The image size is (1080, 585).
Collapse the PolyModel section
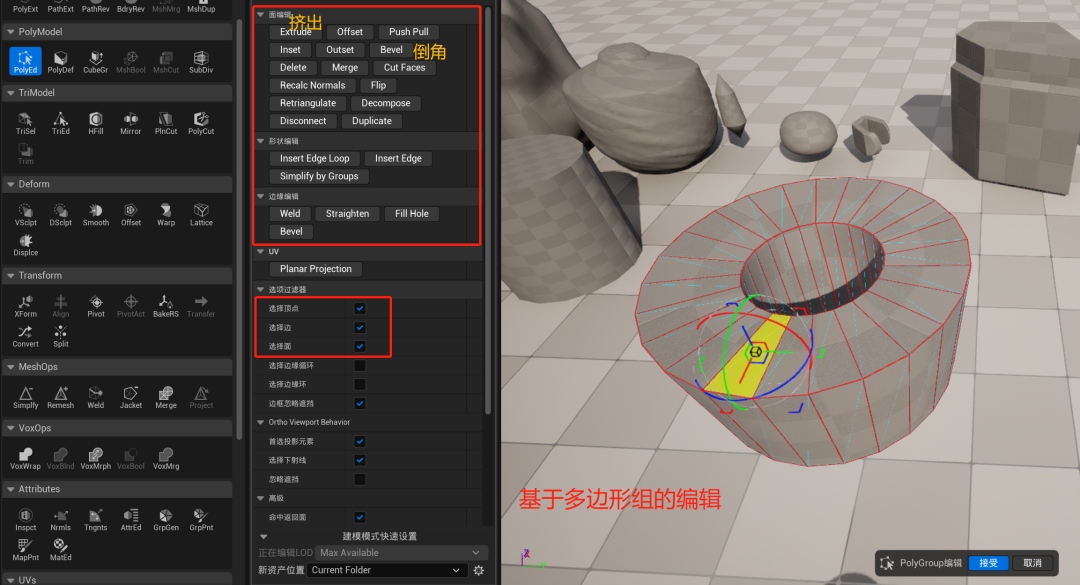(10, 32)
